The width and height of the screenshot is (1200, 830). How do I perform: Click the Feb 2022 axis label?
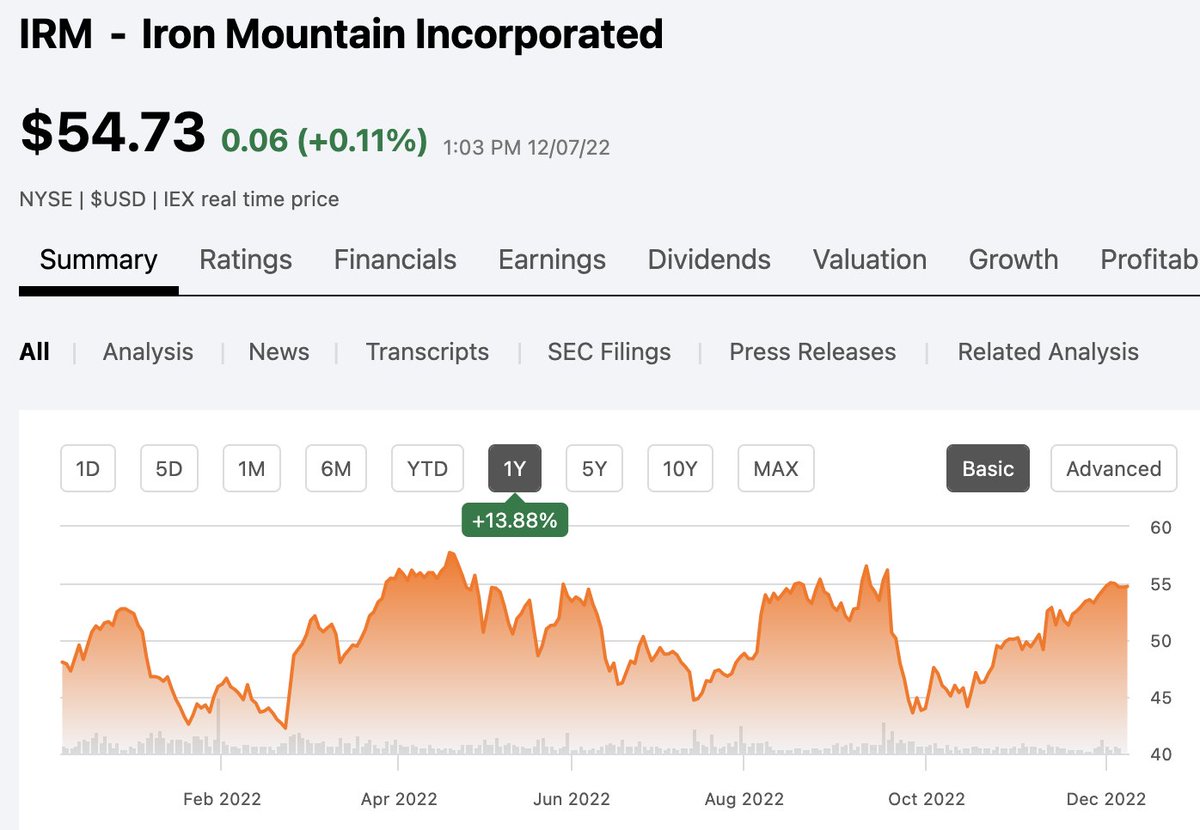click(220, 798)
